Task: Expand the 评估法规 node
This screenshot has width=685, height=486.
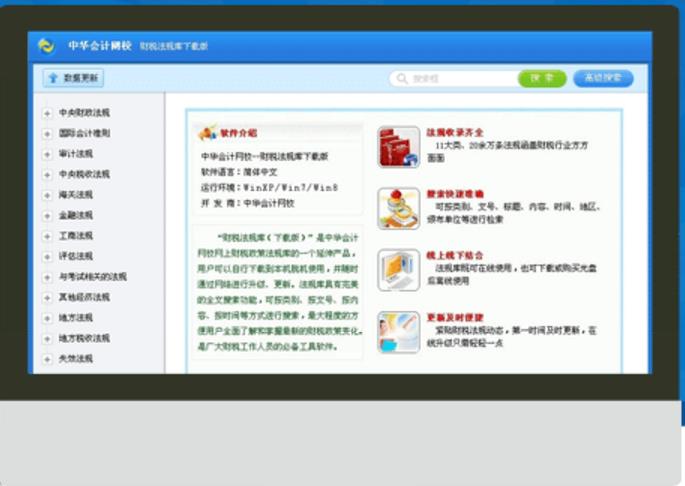Action: tap(47, 257)
